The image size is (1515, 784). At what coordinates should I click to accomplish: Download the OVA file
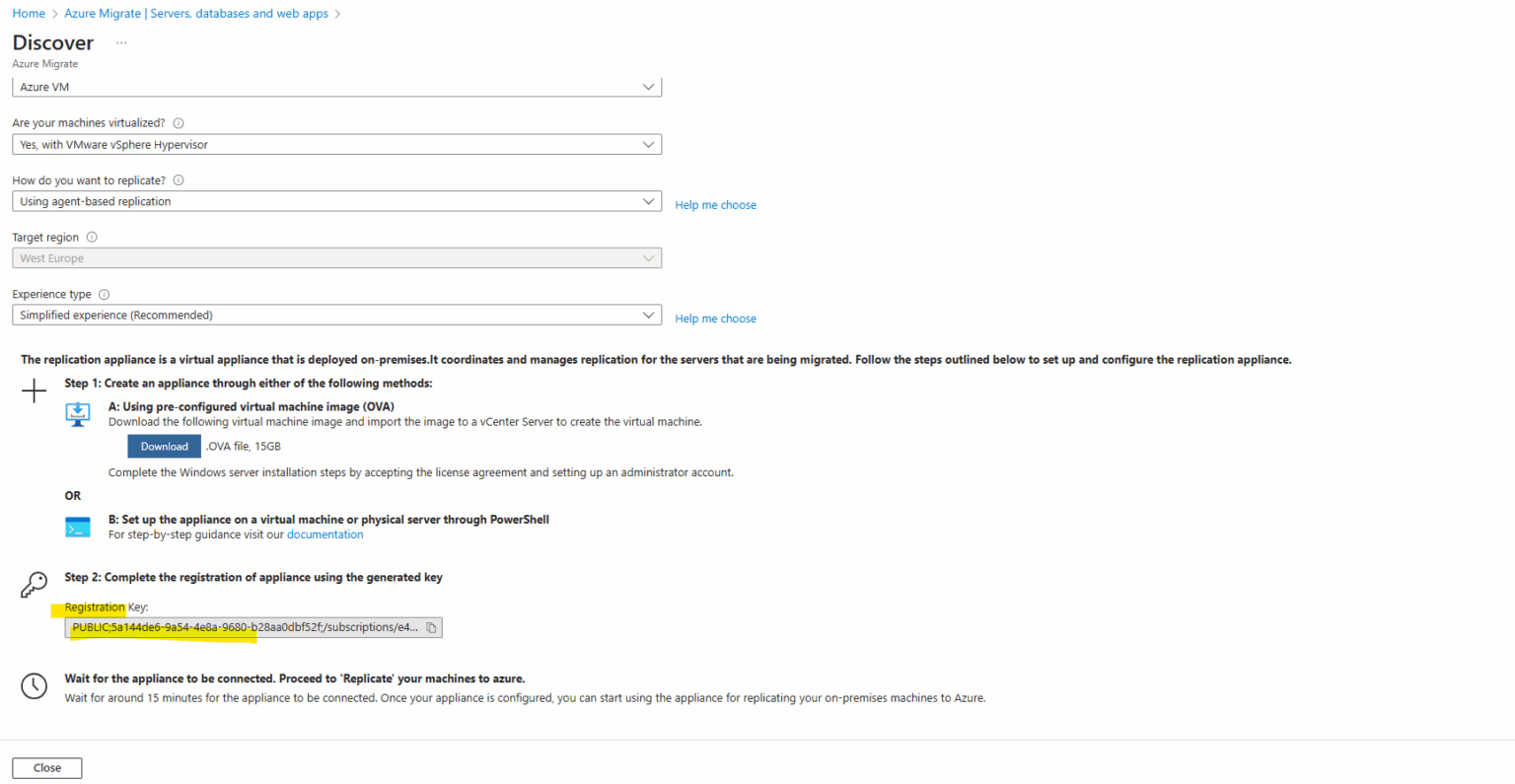pyautogui.click(x=164, y=446)
